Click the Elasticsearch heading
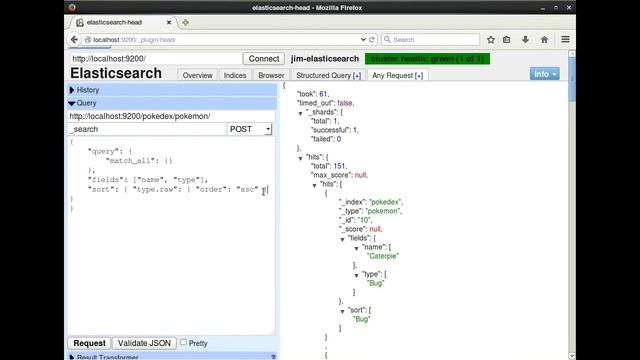Viewport: 640px width, 360px height. point(116,73)
